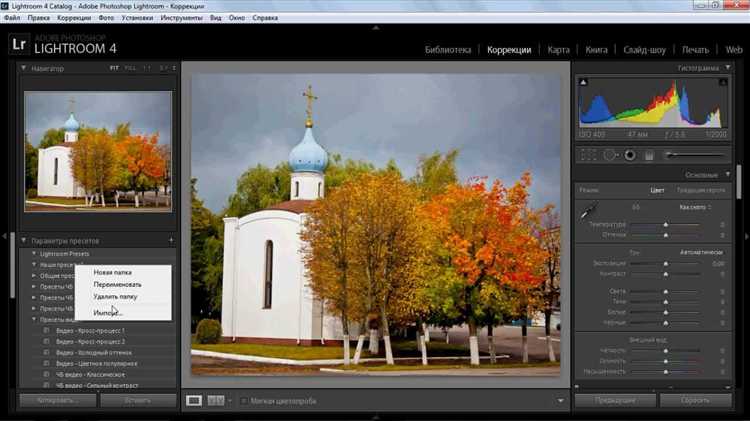Click the Сбросить button

point(695,400)
